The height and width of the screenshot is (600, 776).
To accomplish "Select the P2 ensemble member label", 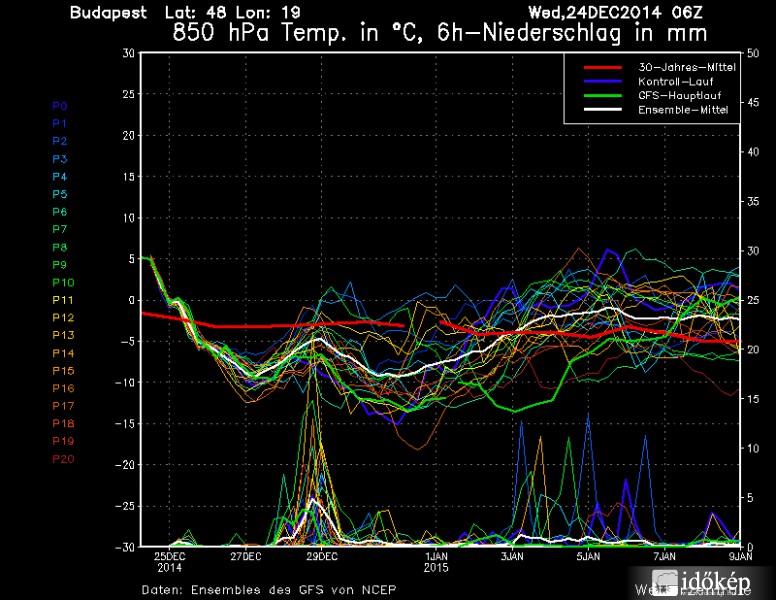I will tap(60, 141).
